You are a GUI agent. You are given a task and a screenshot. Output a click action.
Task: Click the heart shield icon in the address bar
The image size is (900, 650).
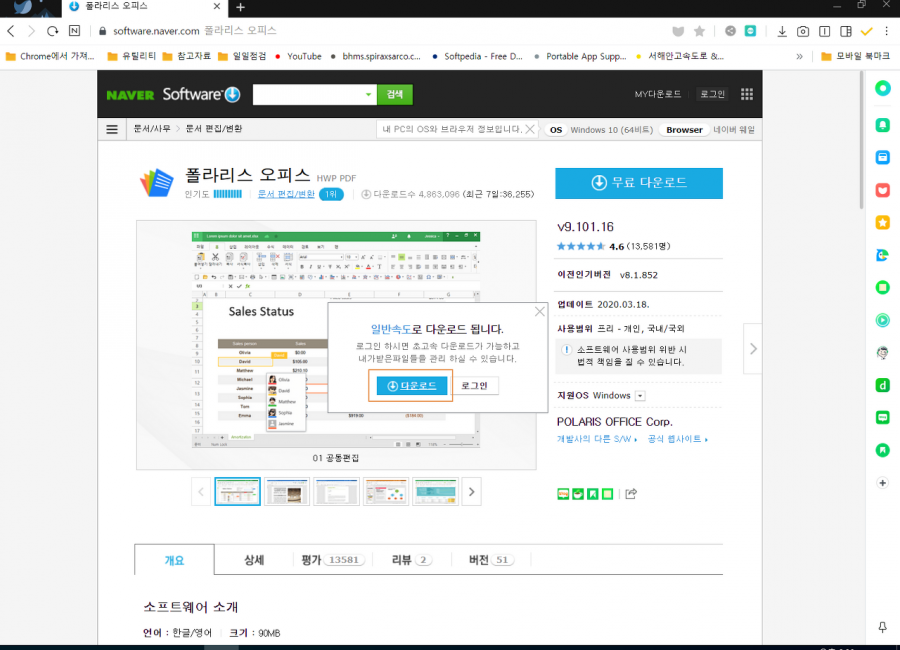click(x=678, y=31)
